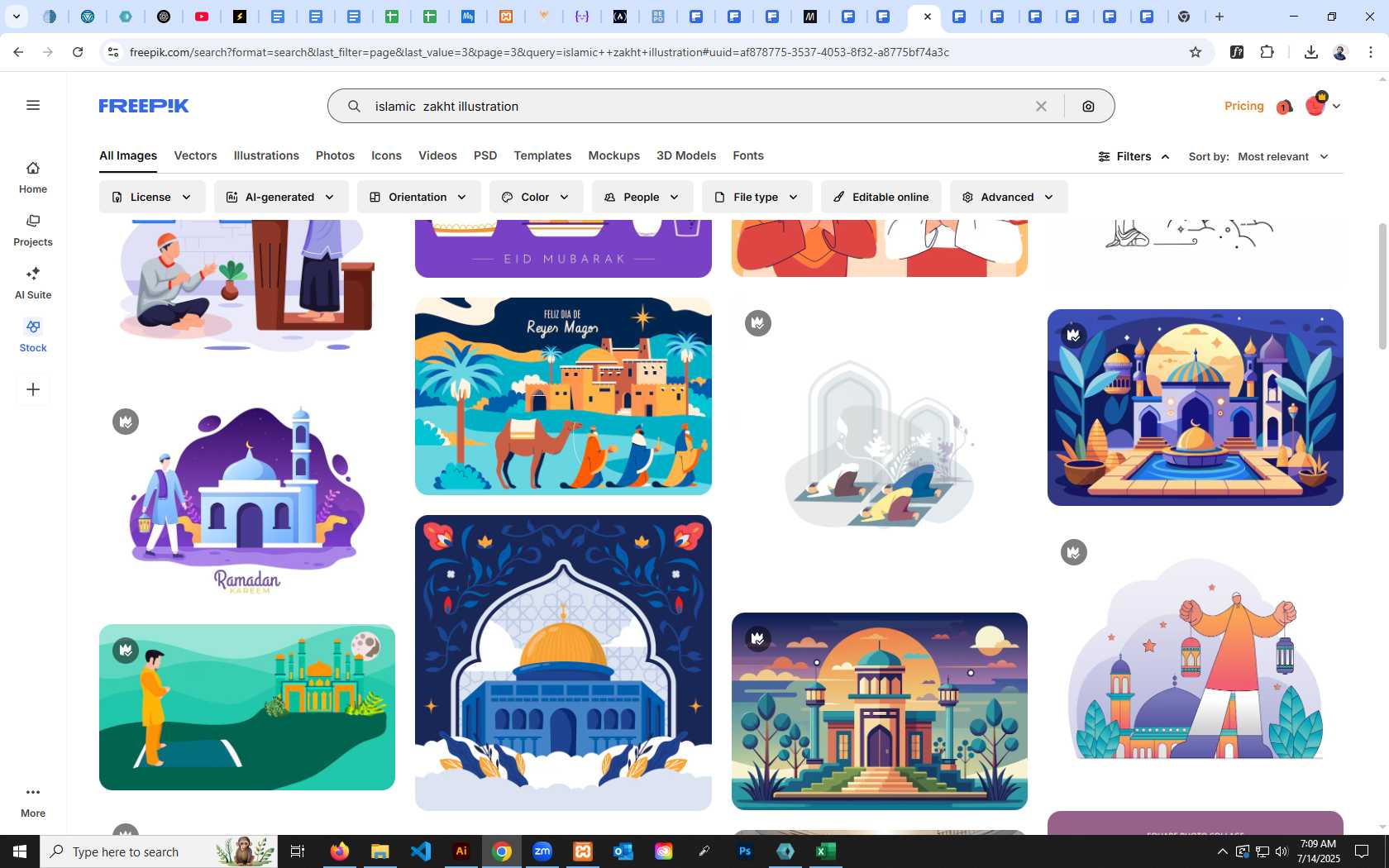Screen dimensions: 1389x868
Task: Open Reyes Magos camel illustration
Action: 563,396
